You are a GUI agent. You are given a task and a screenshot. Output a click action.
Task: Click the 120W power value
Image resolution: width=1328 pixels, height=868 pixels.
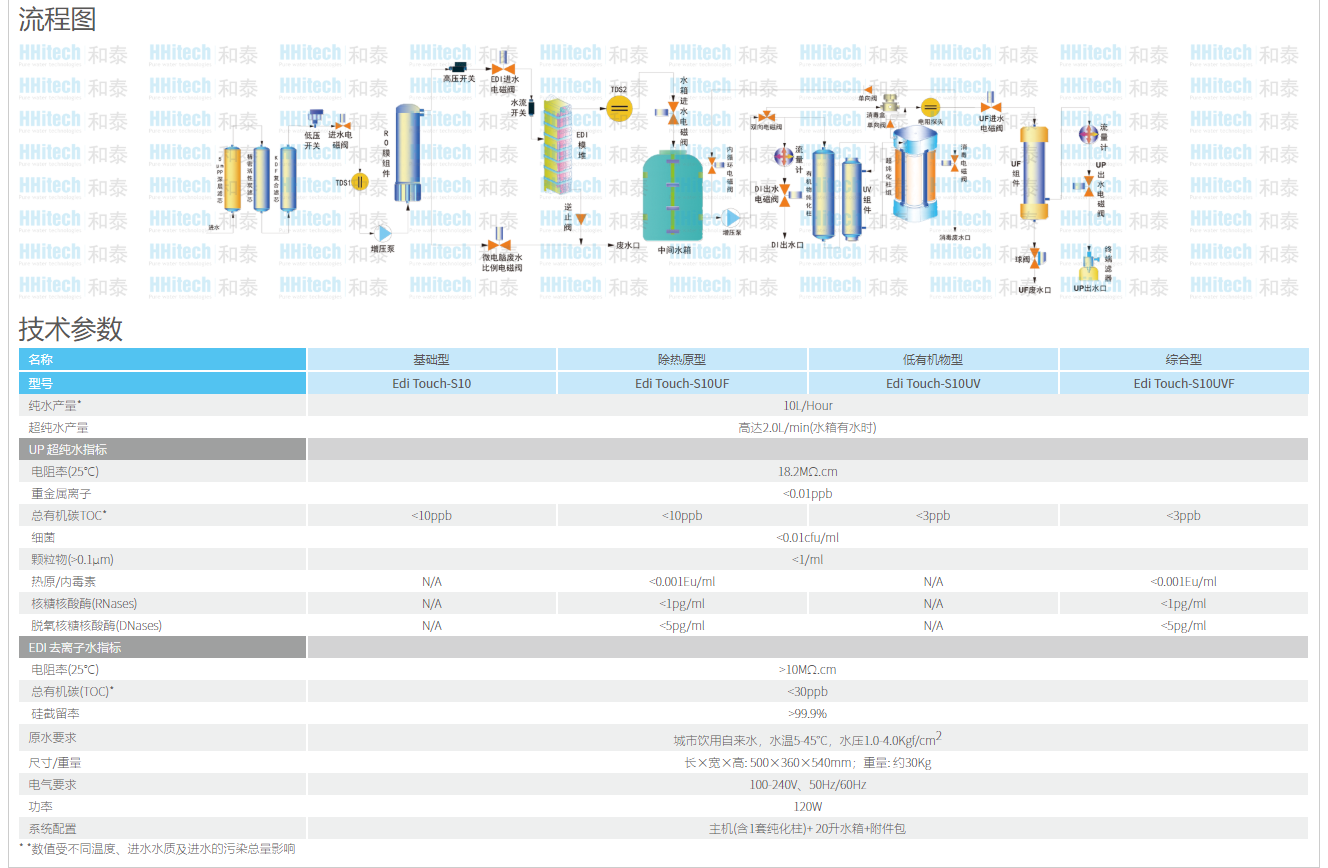[808, 806]
